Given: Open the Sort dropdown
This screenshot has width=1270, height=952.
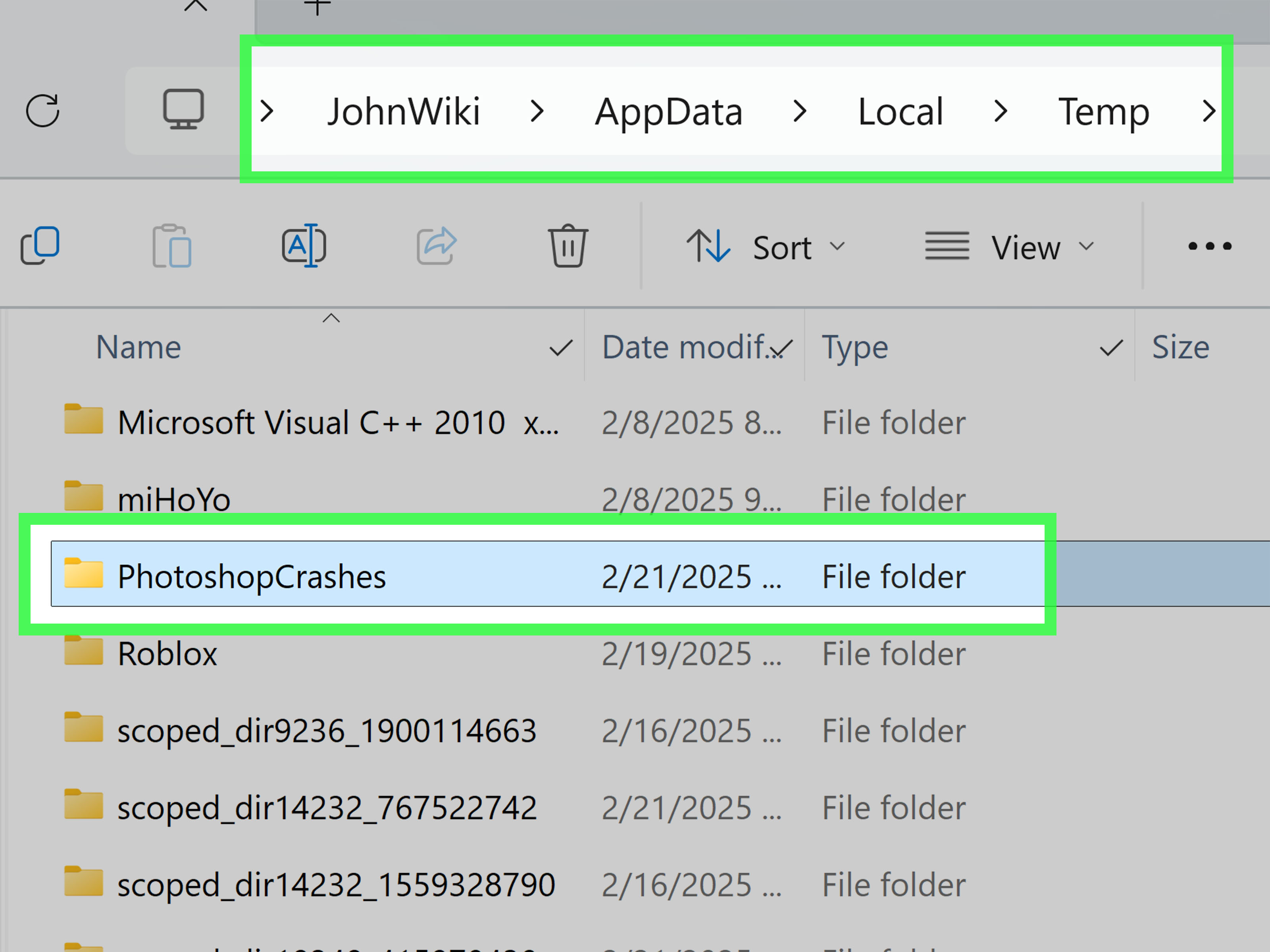Looking at the screenshot, I should (766, 248).
